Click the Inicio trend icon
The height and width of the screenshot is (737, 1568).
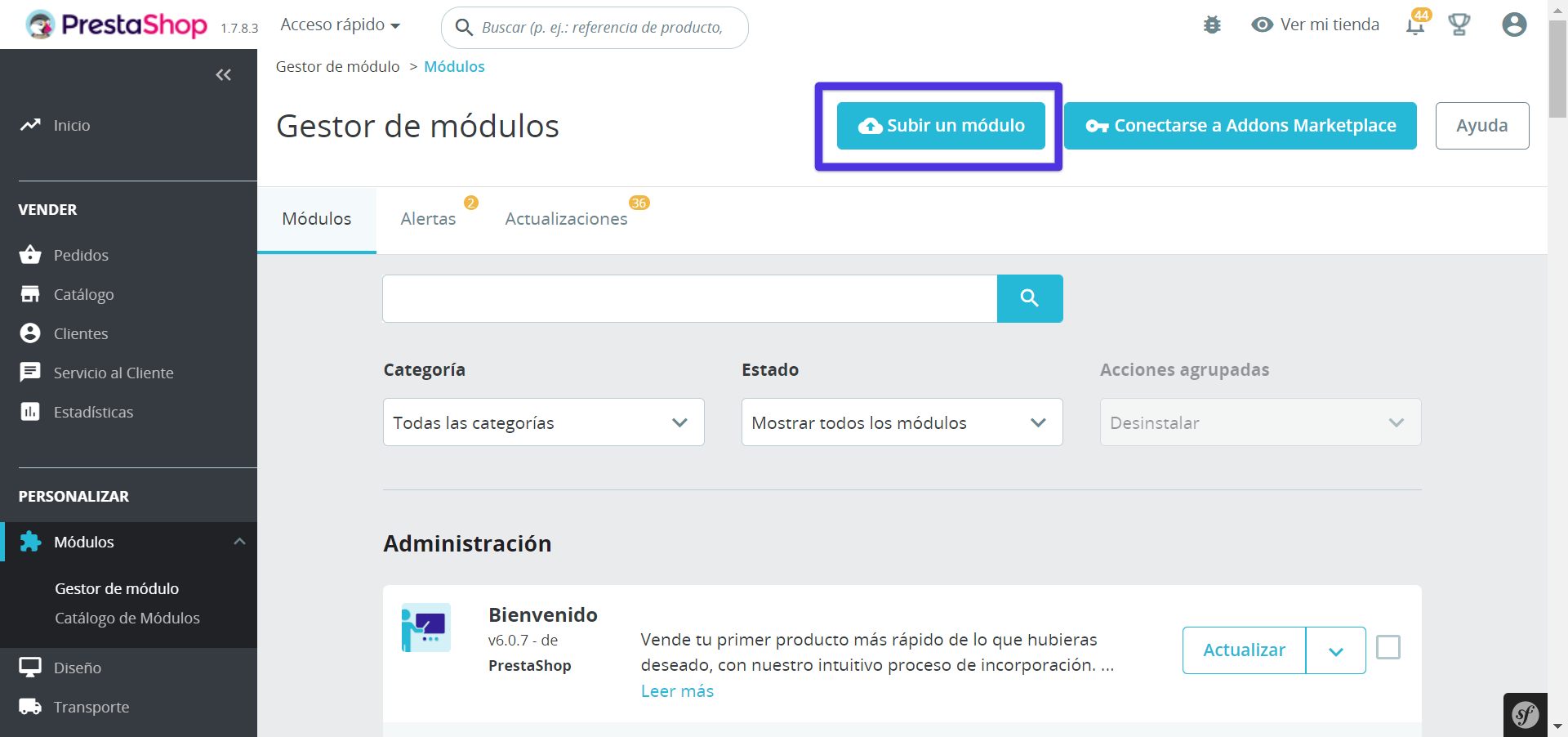(x=30, y=125)
